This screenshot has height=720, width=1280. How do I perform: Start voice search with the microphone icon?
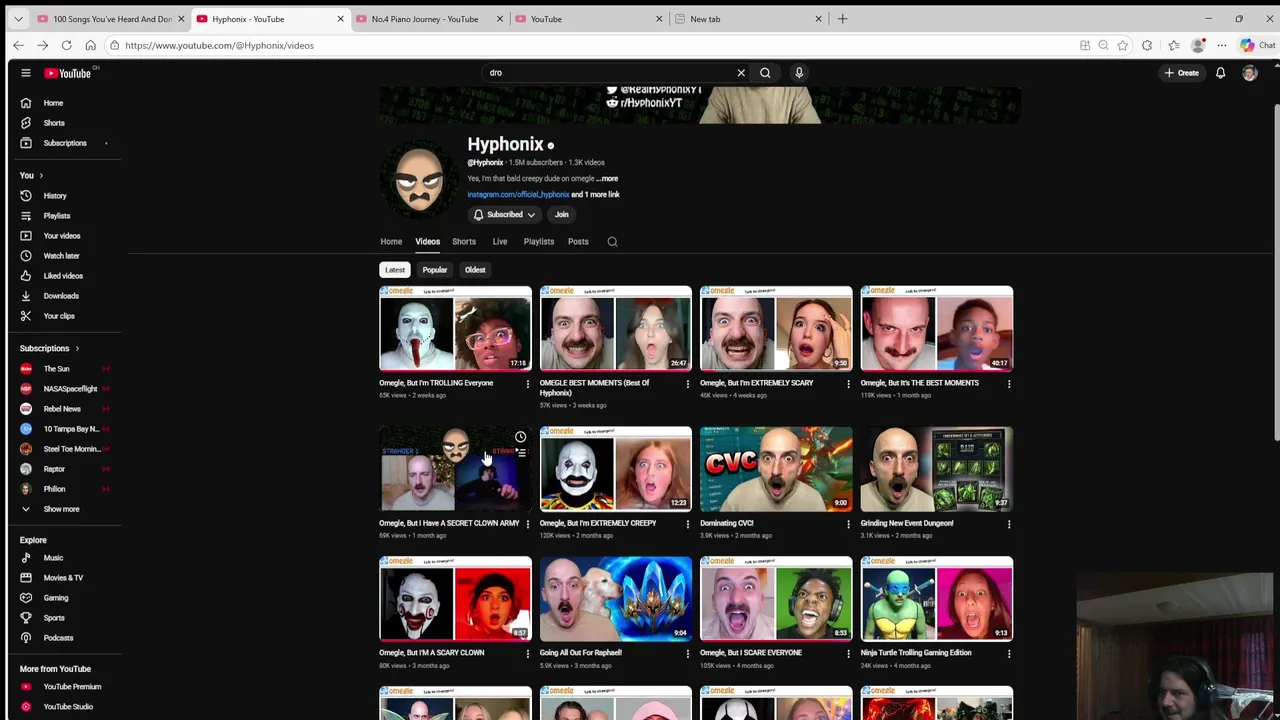[799, 73]
